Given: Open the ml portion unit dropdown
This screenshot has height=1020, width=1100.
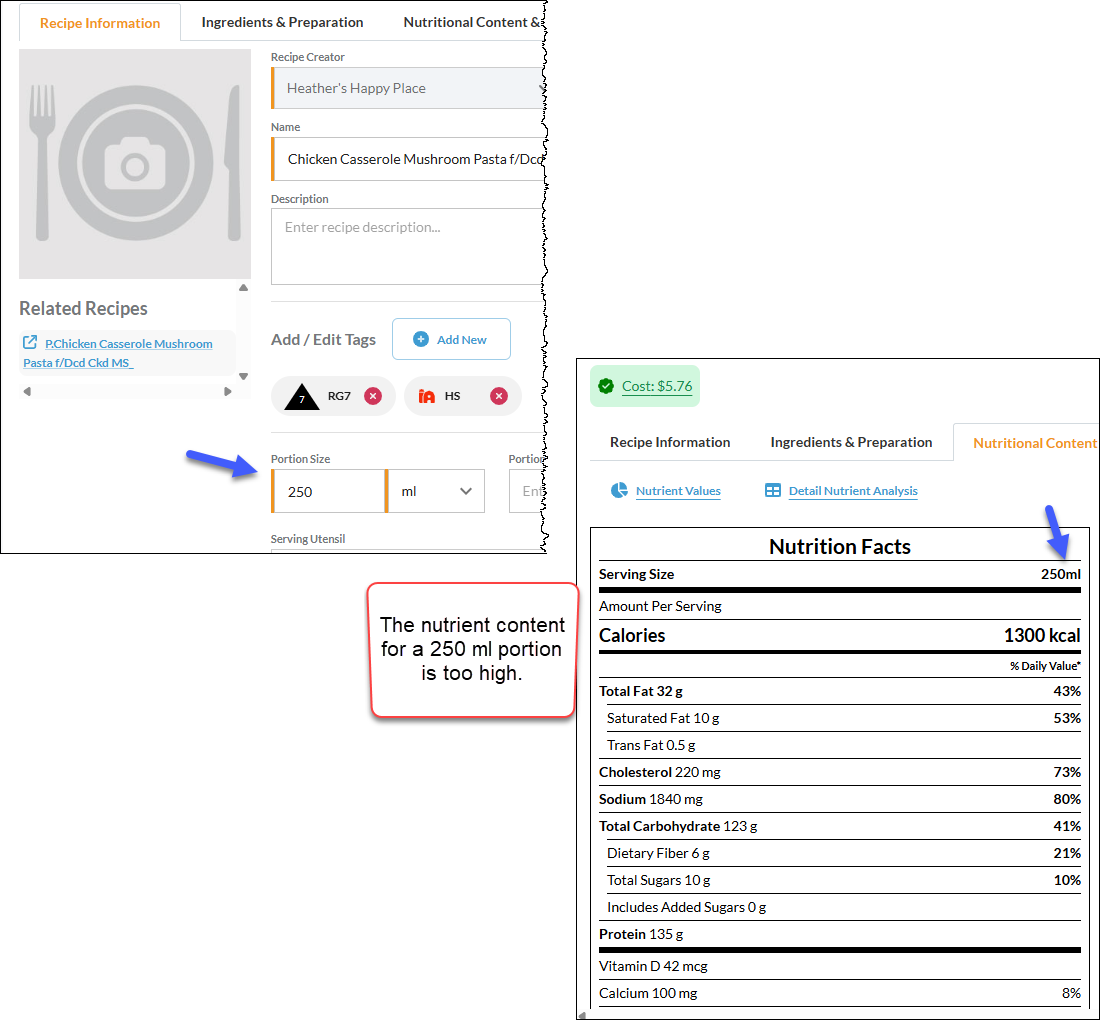Looking at the screenshot, I should (435, 491).
